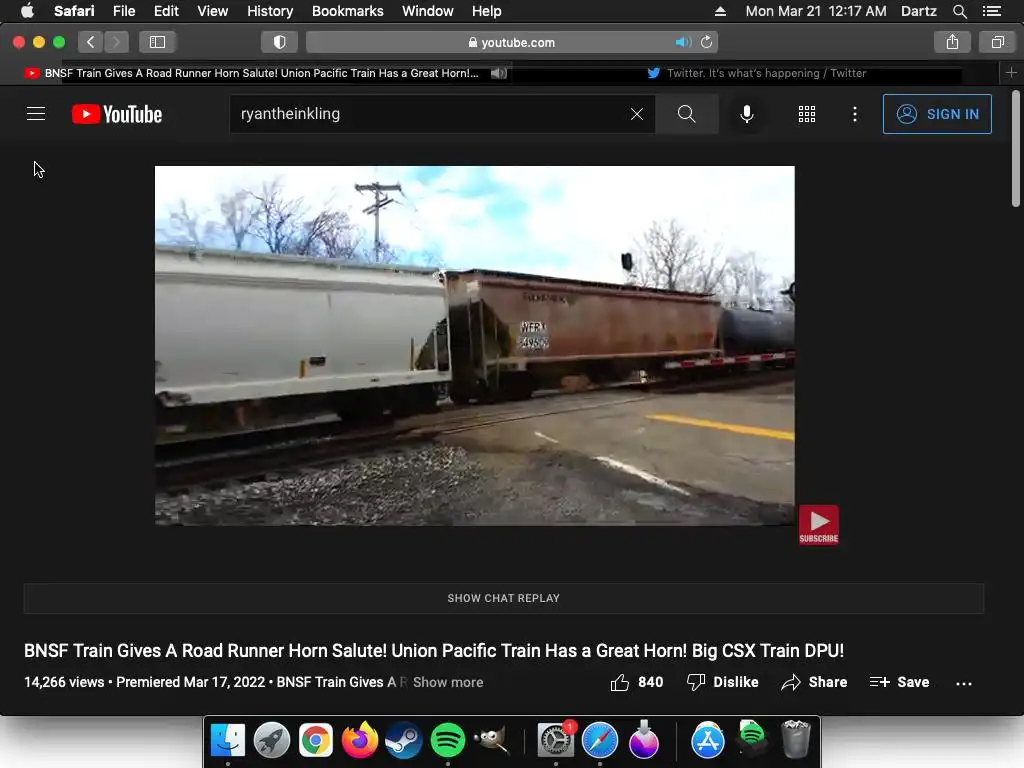
Task: Open the File menu
Action: (124, 11)
